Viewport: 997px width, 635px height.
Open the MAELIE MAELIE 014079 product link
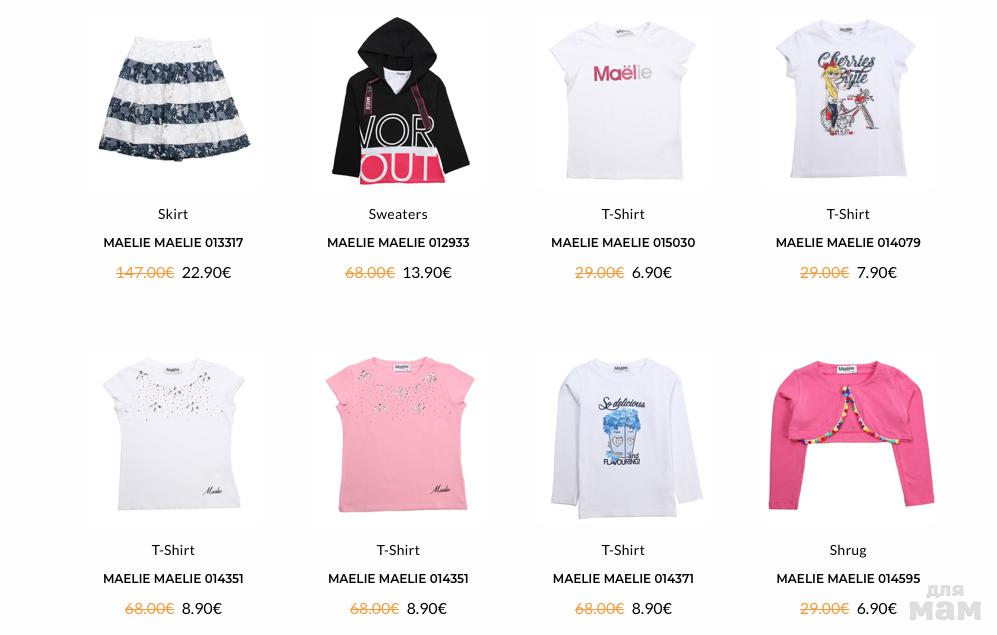point(848,243)
